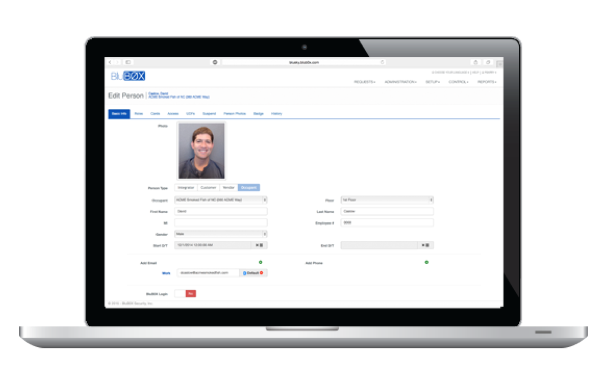
Task: Click into the First Name field
Action: (221, 211)
